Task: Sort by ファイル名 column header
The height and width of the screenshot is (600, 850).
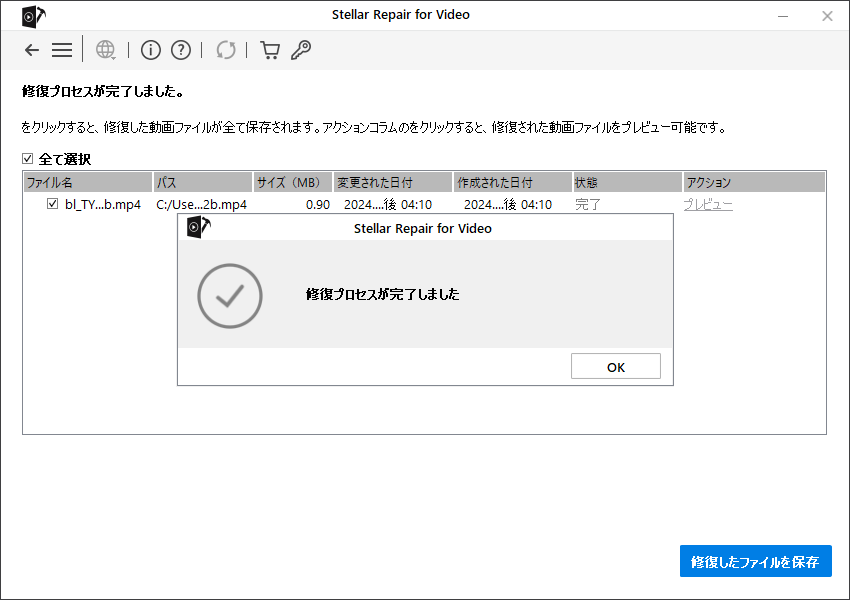Action: tap(88, 182)
